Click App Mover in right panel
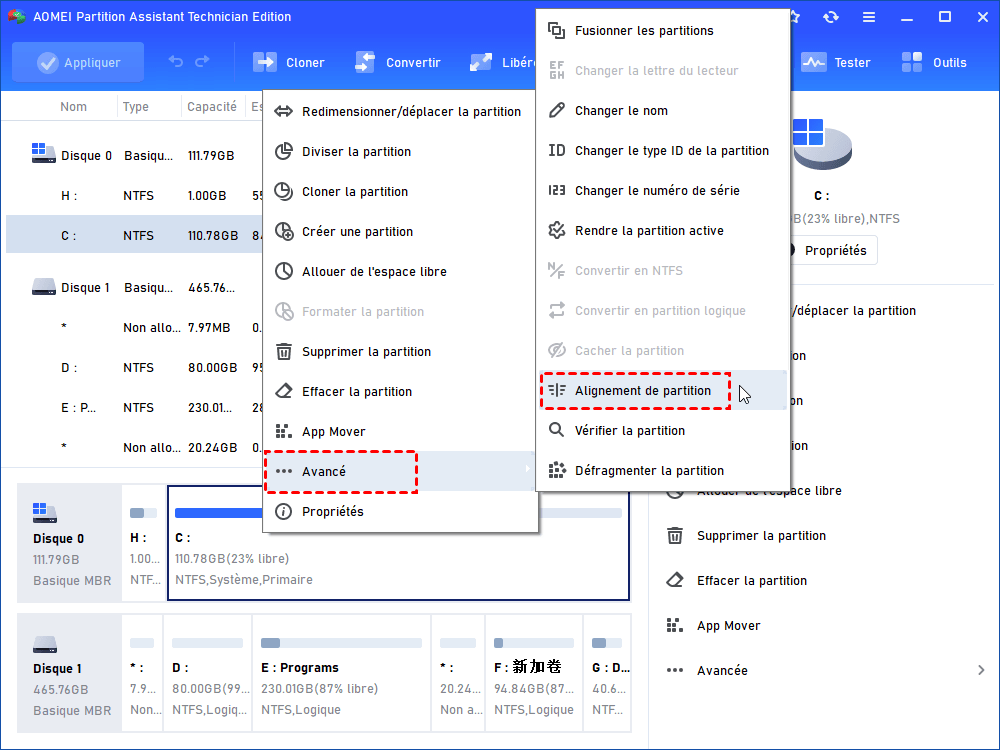1000x750 pixels. 728,626
